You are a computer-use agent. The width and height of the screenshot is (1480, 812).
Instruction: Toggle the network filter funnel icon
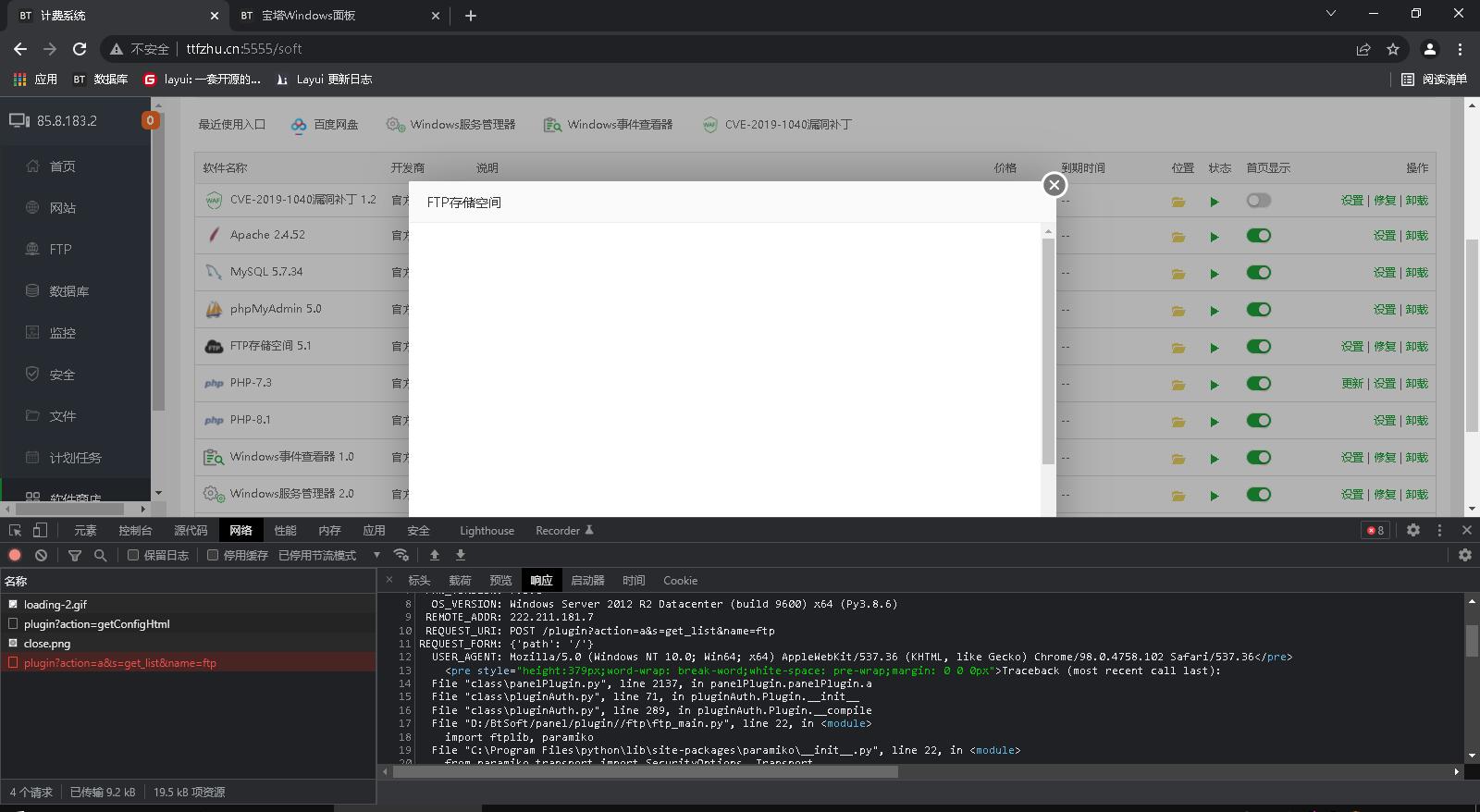coord(75,555)
